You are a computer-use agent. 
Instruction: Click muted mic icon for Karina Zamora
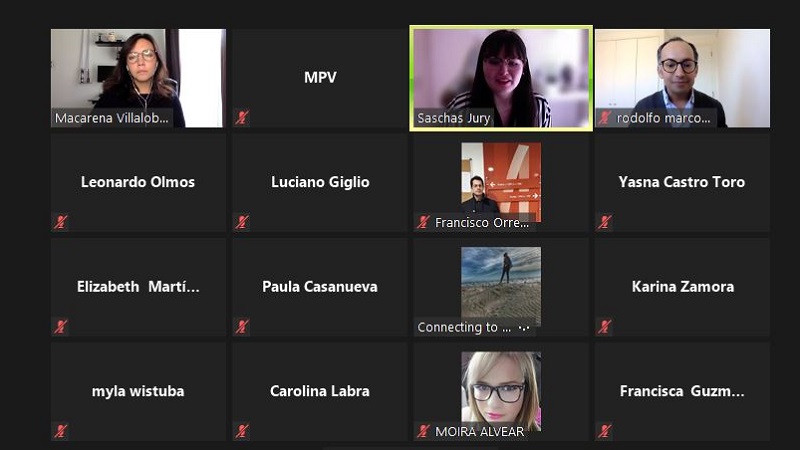pyautogui.click(x=605, y=327)
